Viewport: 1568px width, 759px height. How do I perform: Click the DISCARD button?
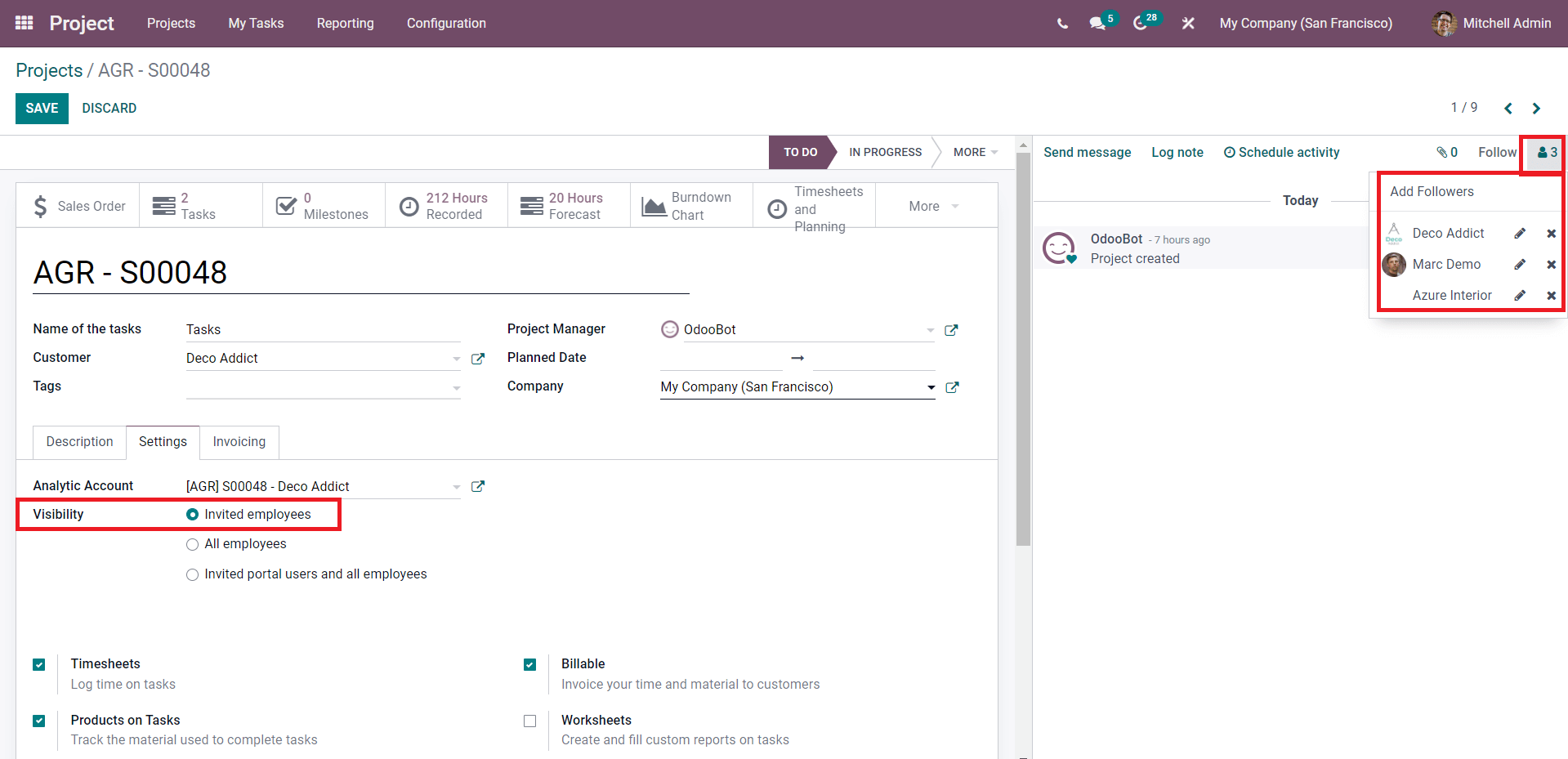click(109, 109)
